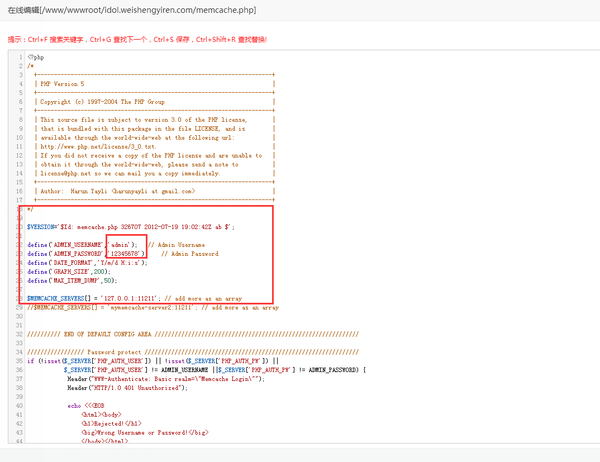Click the '<h1>Rejected!</h1>' line
This screenshot has width=600, height=462.
click(111, 423)
